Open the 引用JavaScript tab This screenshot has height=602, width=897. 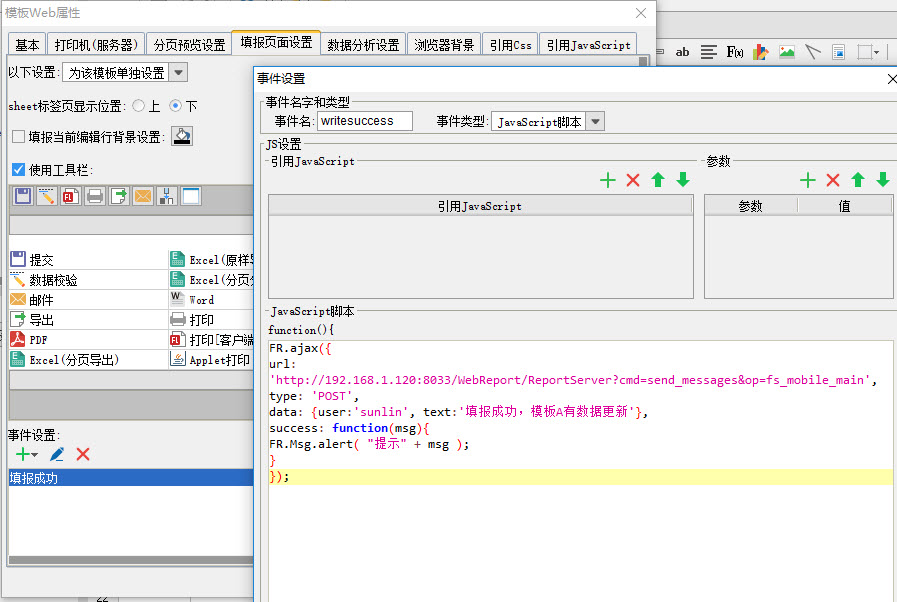588,45
